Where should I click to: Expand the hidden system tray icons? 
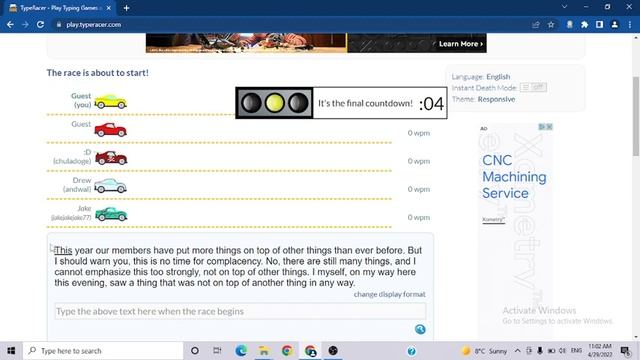point(518,351)
